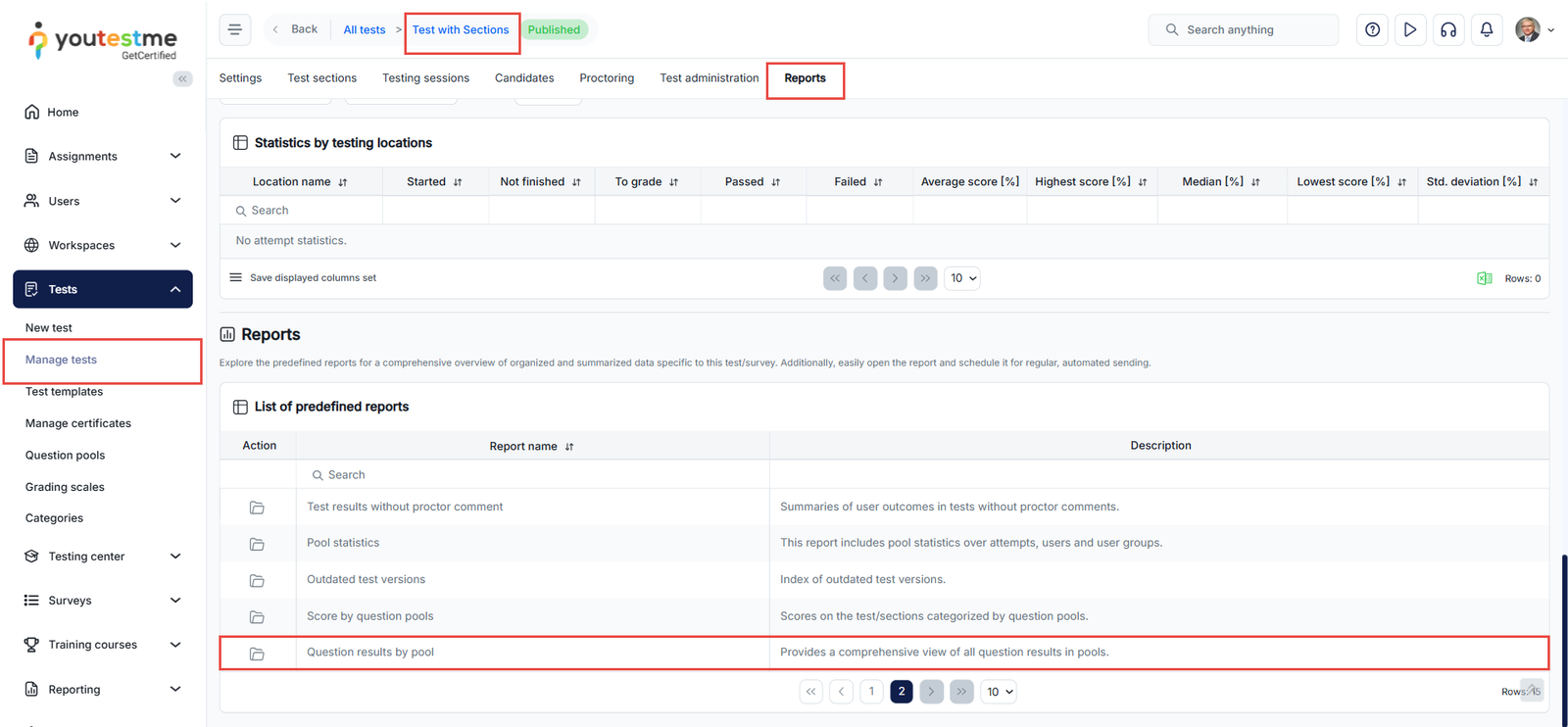Open Question results by pool folder icon
1568x727 pixels.
tap(257, 654)
